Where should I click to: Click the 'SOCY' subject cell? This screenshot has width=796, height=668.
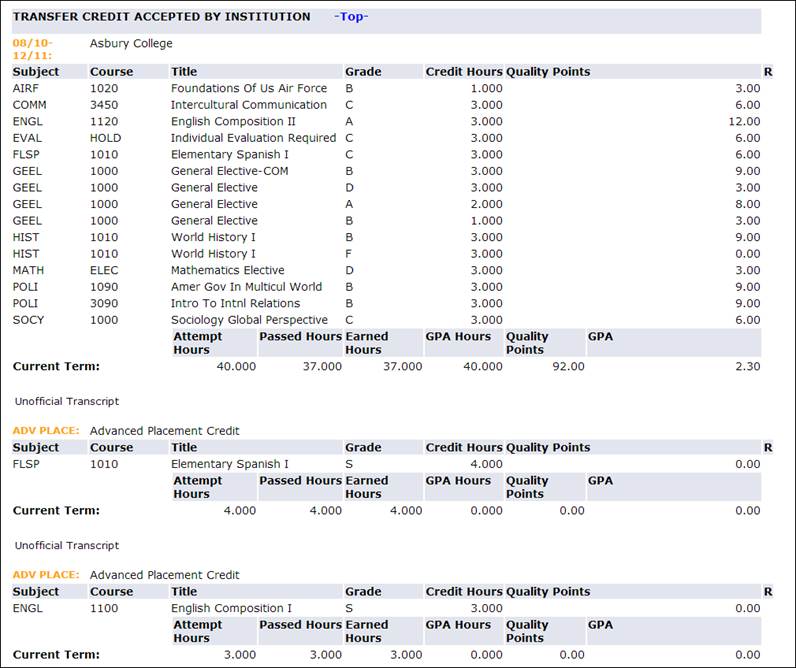coord(28,320)
